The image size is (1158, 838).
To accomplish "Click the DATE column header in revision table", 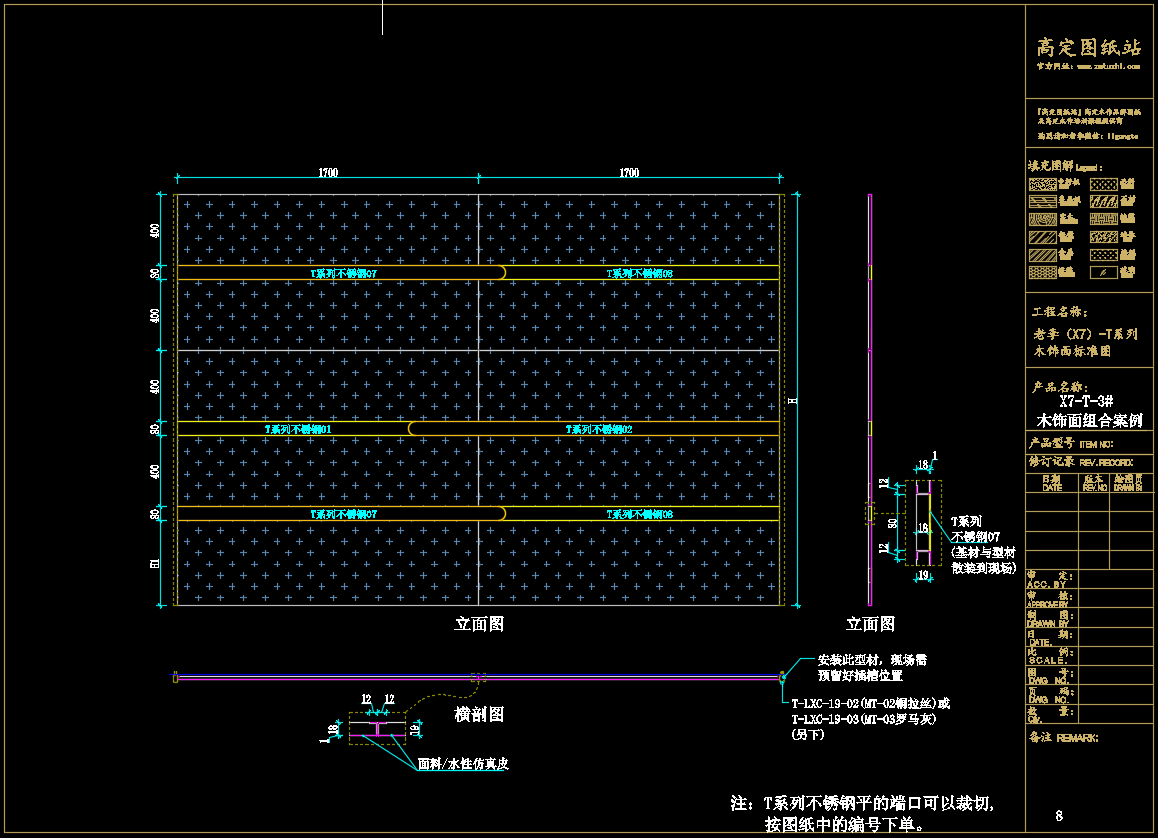I will pyautogui.click(x=1052, y=485).
